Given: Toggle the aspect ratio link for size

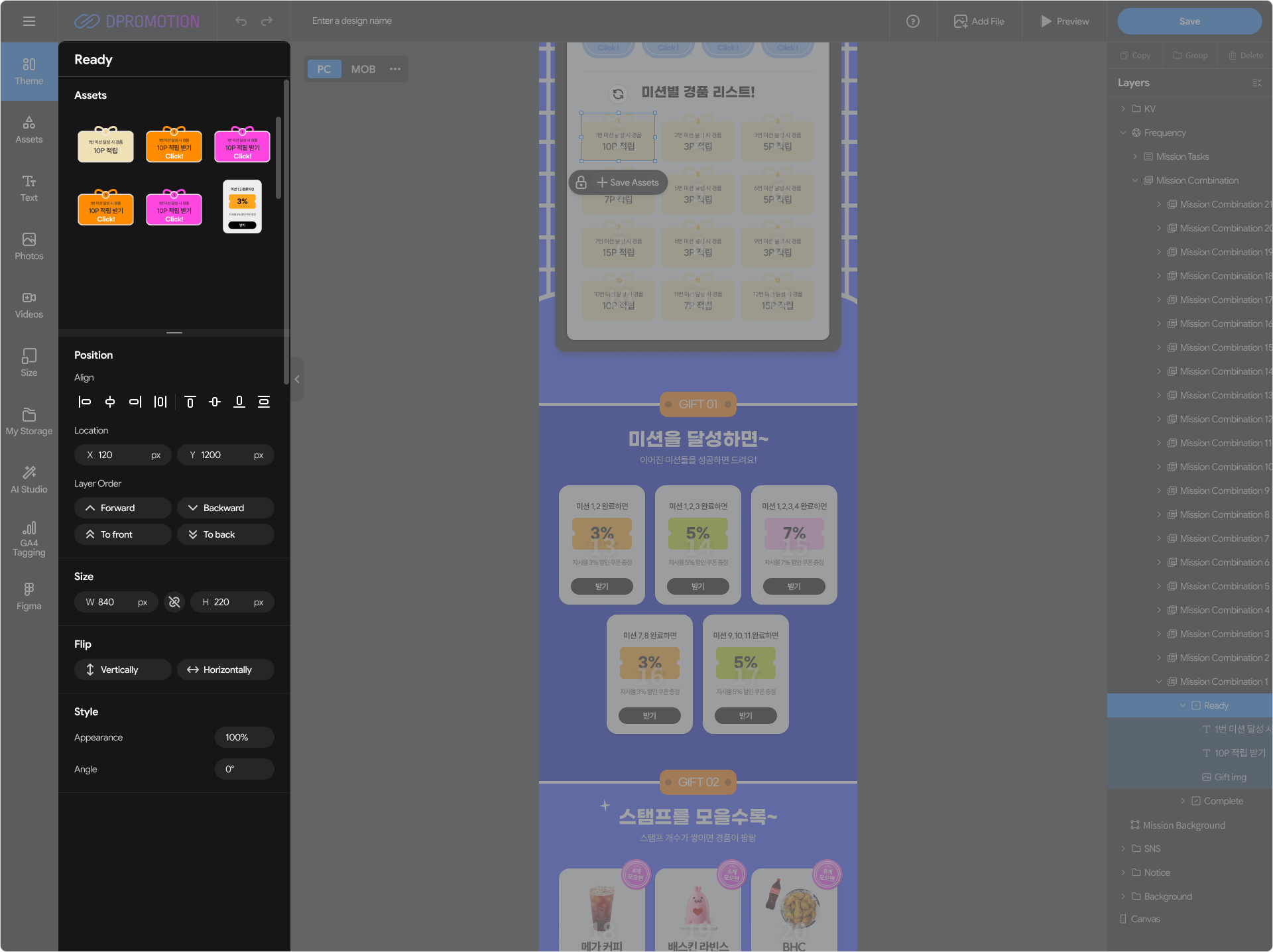Looking at the screenshot, I should pos(174,602).
